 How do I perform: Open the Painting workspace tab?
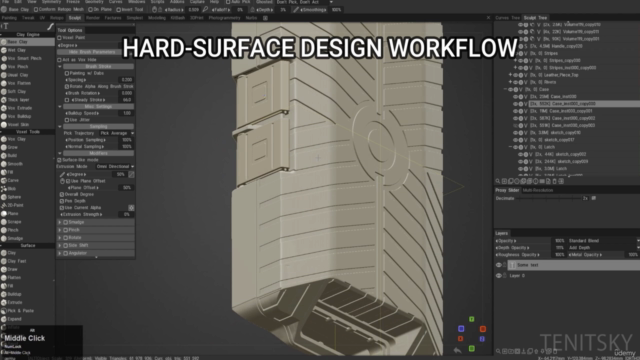[9, 18]
